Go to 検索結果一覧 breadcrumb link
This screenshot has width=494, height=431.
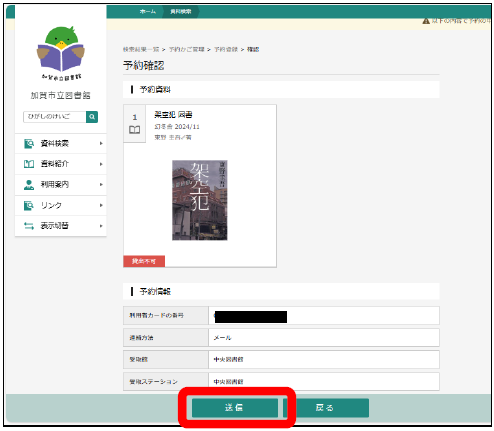click(x=141, y=50)
